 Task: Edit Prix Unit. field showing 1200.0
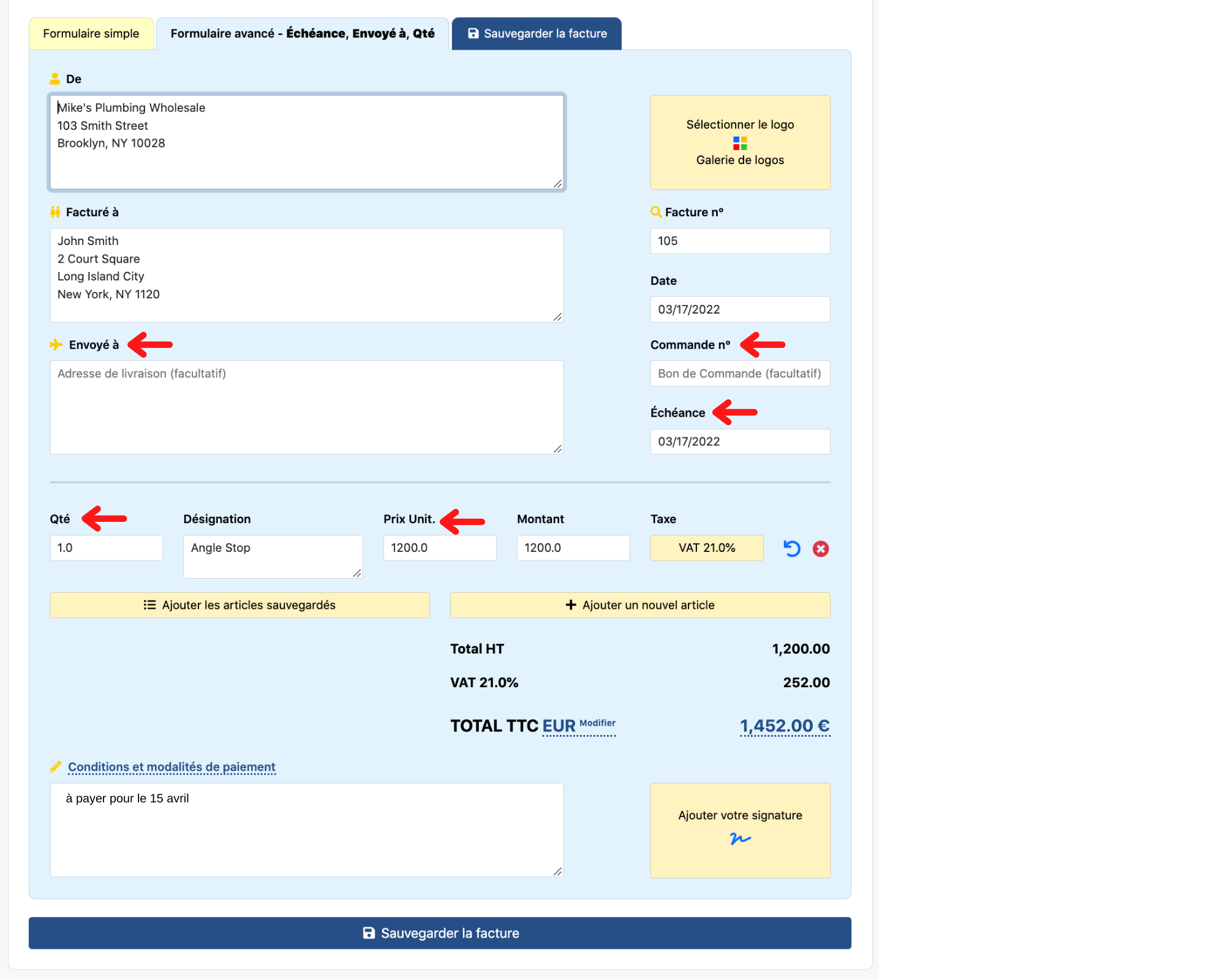pyautogui.click(x=440, y=548)
